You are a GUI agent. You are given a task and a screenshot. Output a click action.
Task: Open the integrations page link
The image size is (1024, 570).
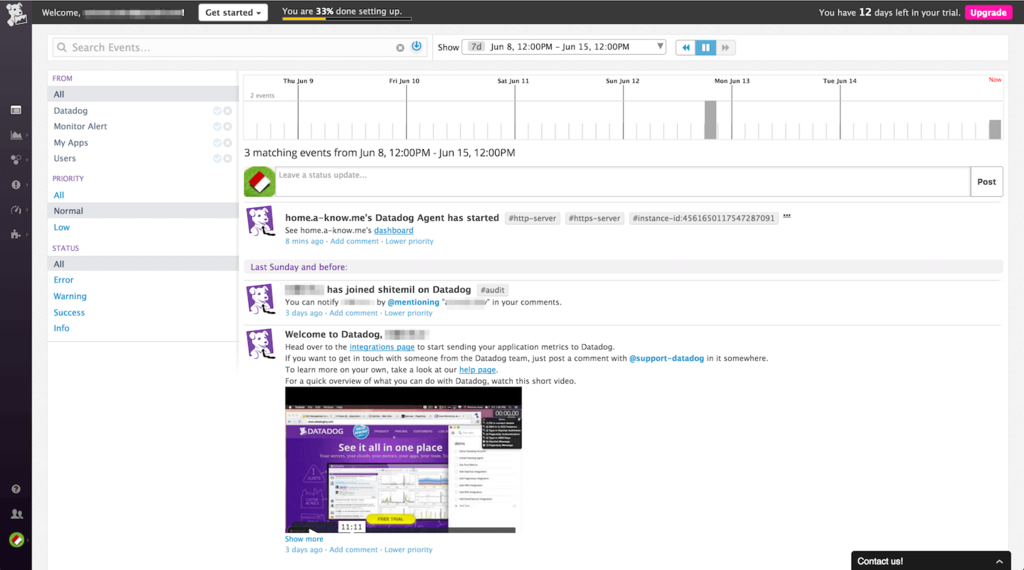382,347
